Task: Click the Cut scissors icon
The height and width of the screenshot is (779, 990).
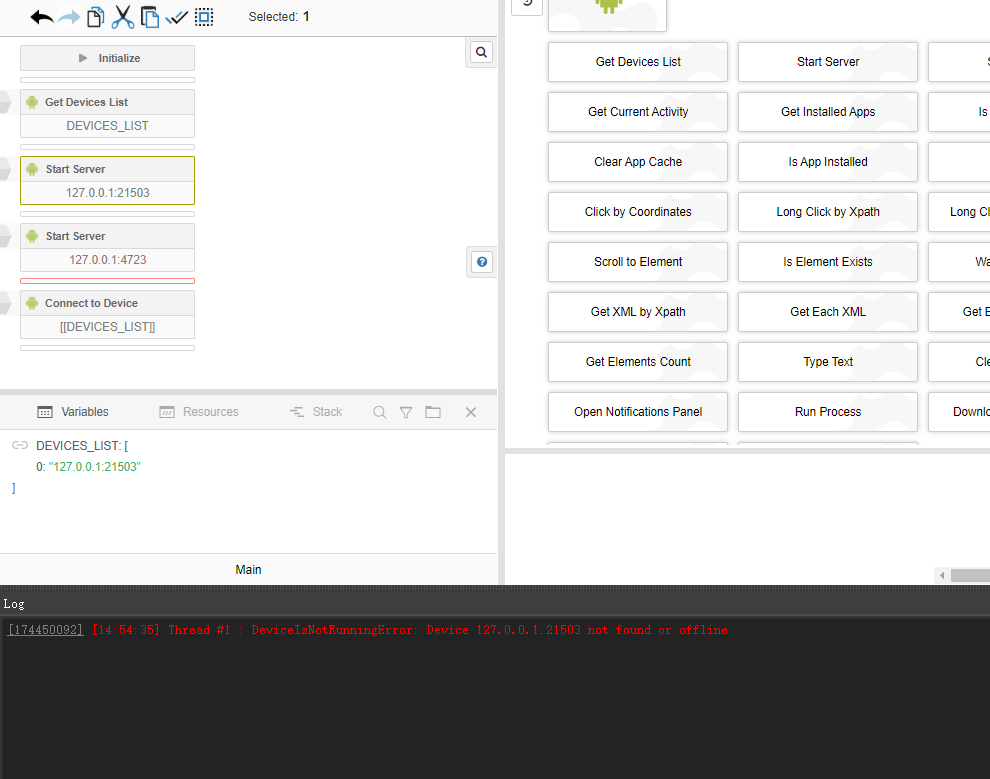Action: pos(123,17)
